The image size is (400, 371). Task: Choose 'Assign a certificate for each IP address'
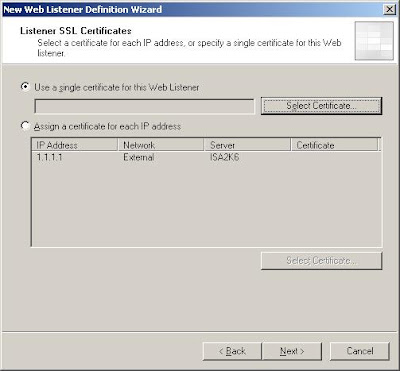[25, 126]
